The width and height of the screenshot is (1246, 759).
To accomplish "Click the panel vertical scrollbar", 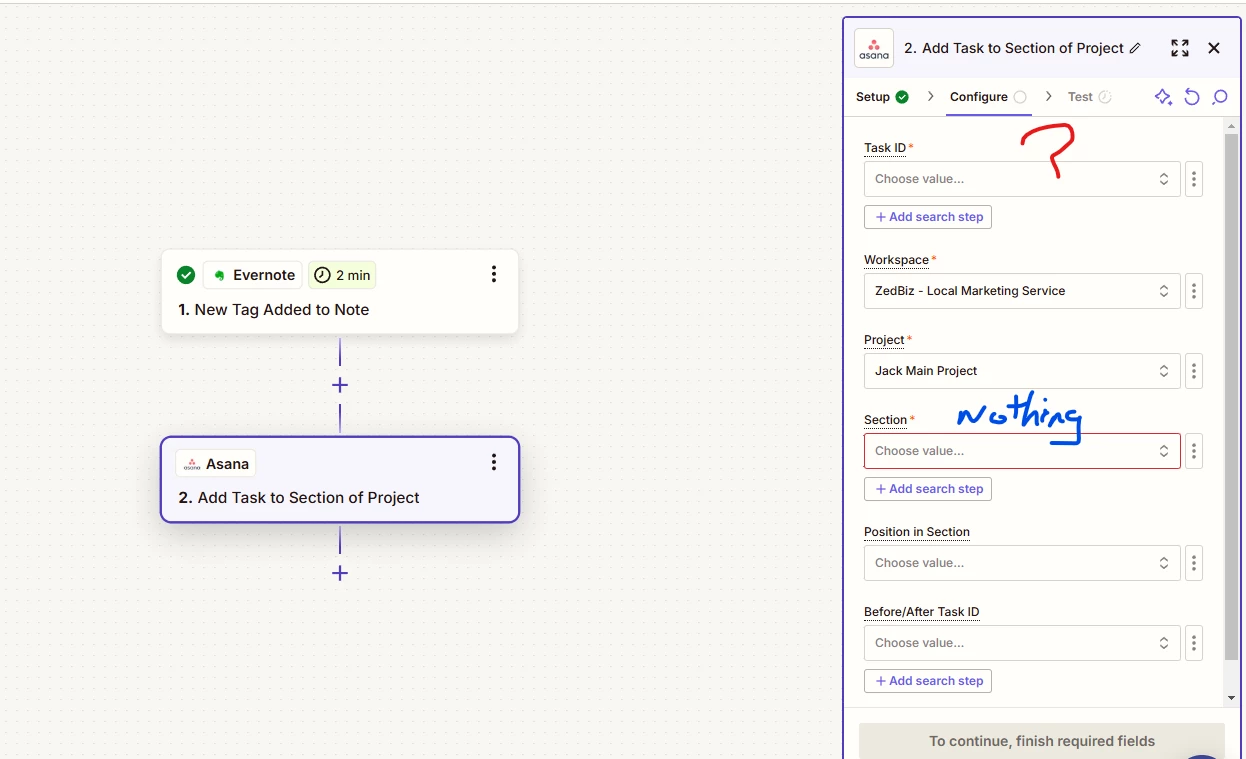I will tap(1230, 395).
